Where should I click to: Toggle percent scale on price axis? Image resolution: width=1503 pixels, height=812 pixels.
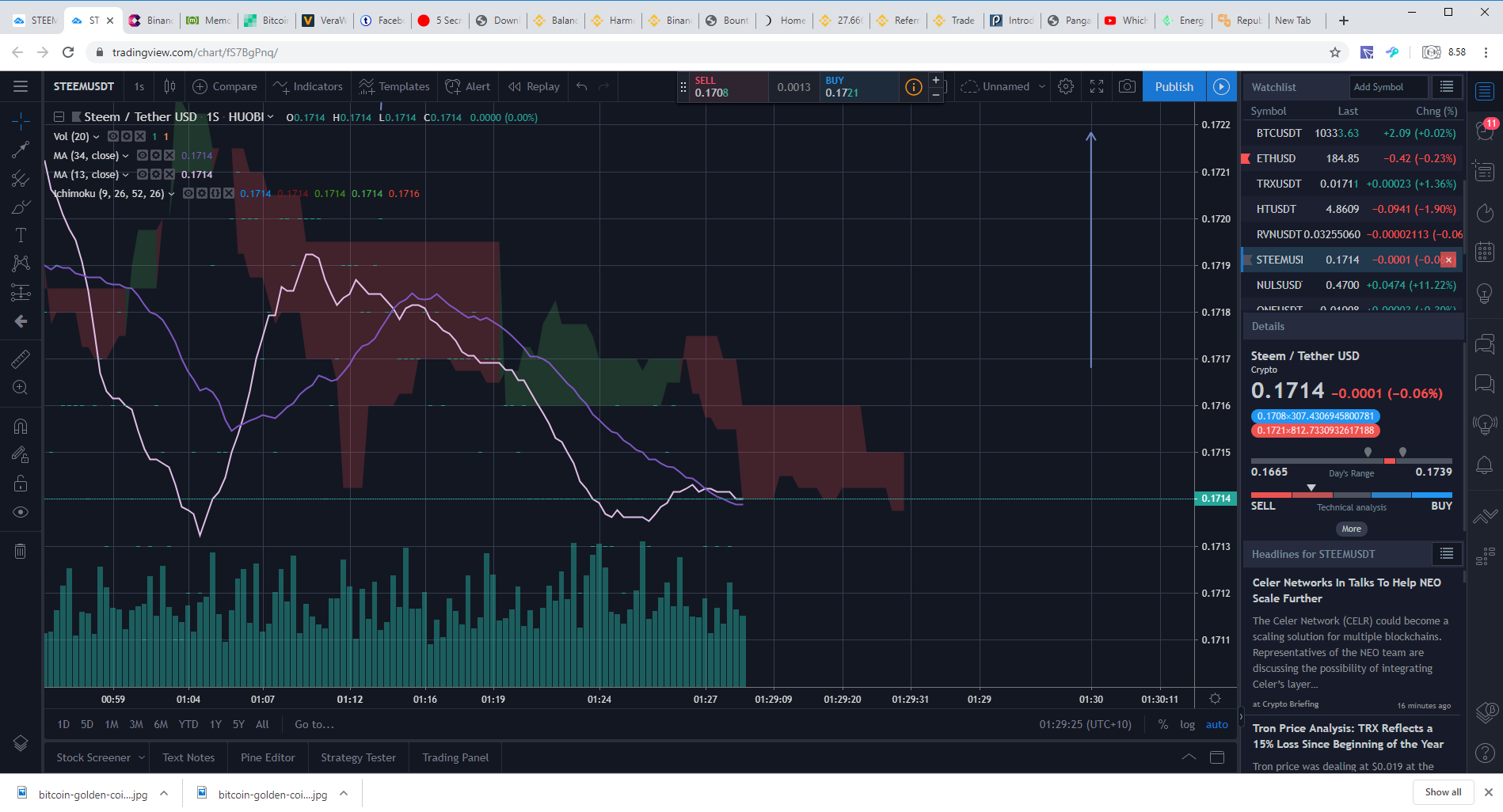[1162, 724]
